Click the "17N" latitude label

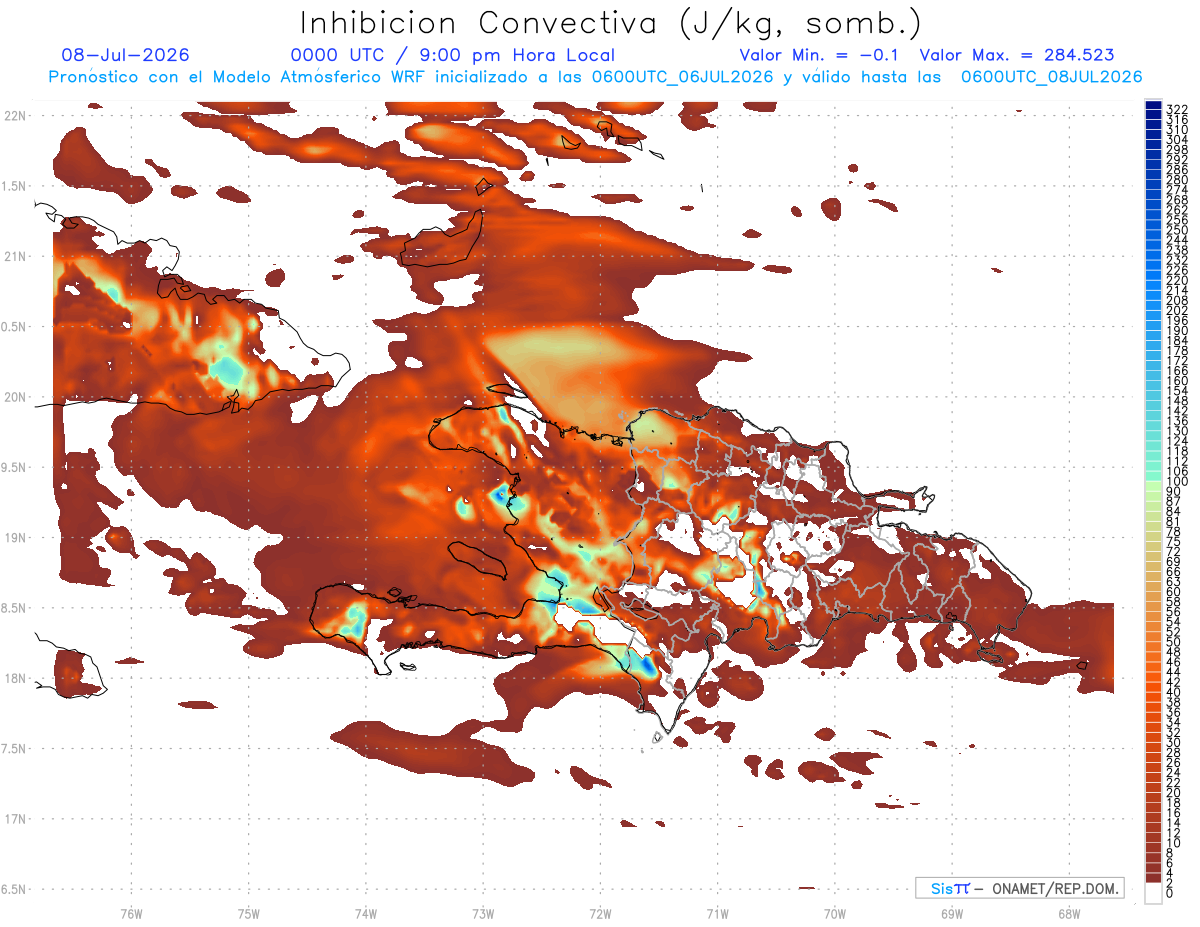pos(15,819)
